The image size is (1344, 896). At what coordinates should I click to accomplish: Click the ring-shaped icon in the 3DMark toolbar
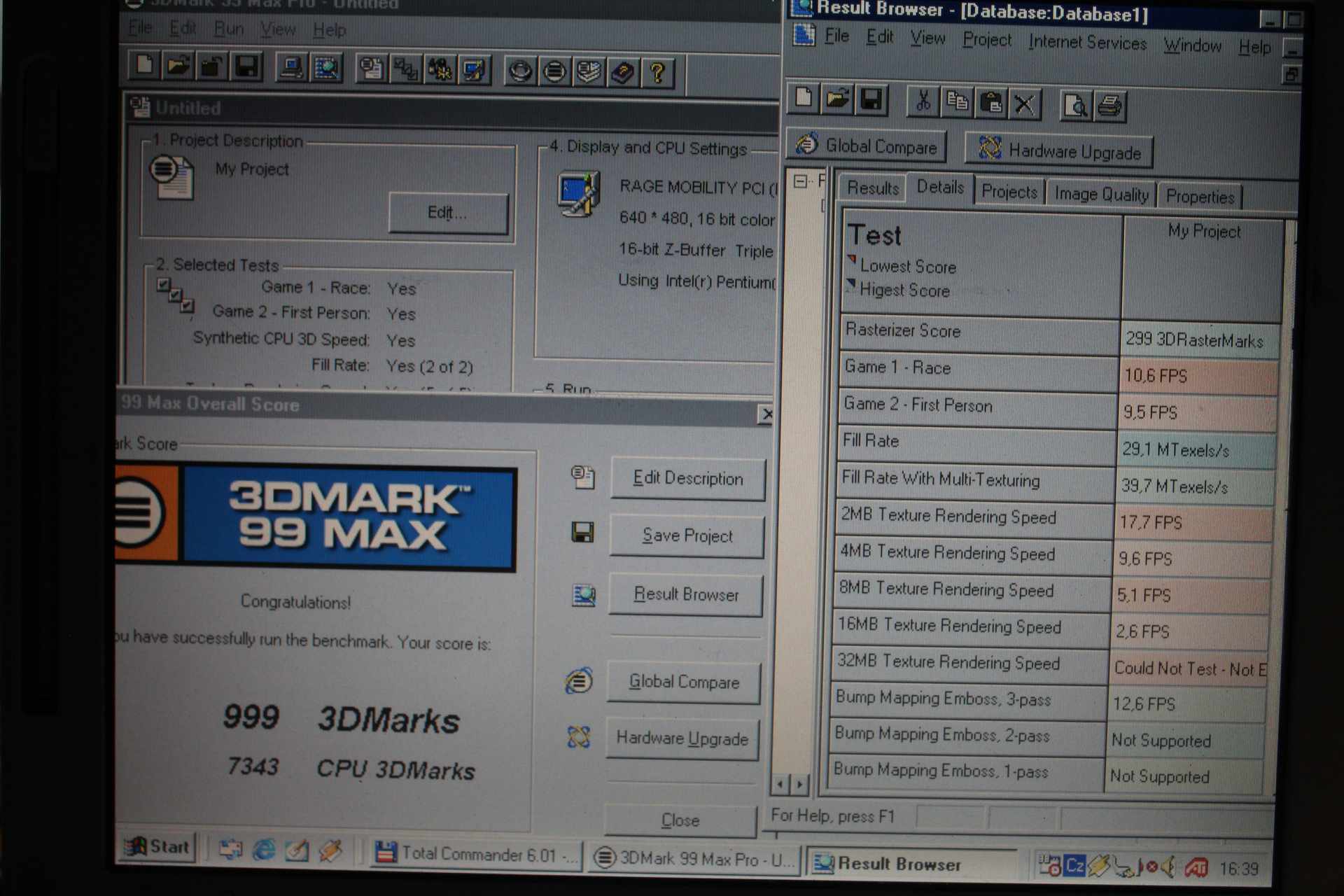coord(520,71)
